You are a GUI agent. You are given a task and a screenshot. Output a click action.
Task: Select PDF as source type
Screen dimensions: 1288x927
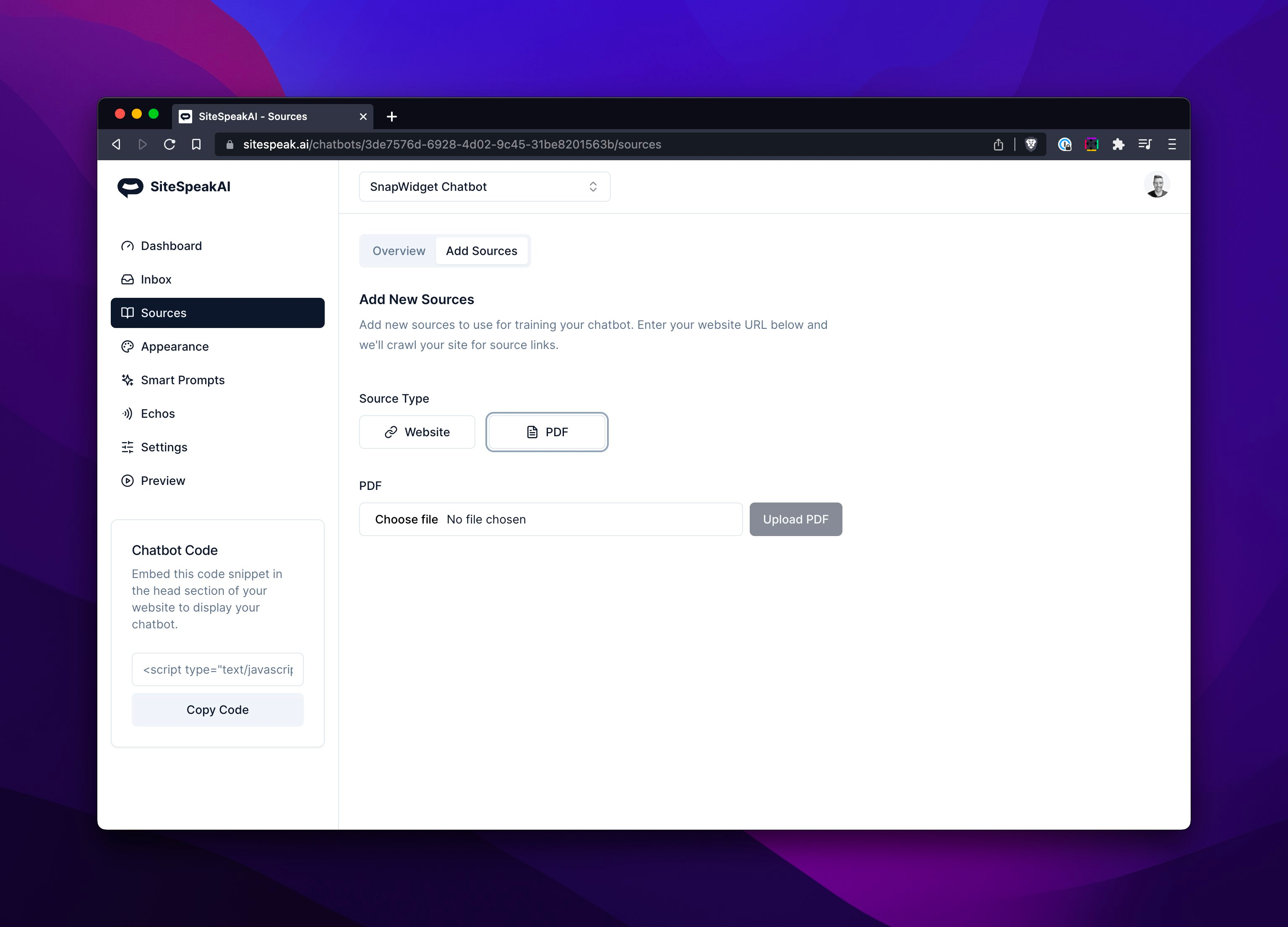click(x=546, y=432)
